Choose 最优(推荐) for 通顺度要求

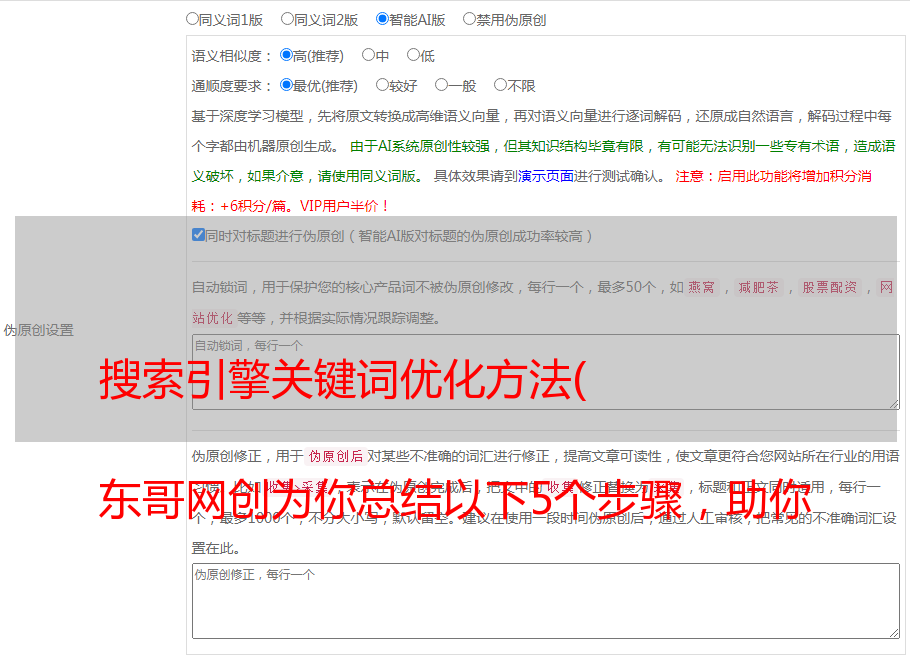(x=286, y=85)
